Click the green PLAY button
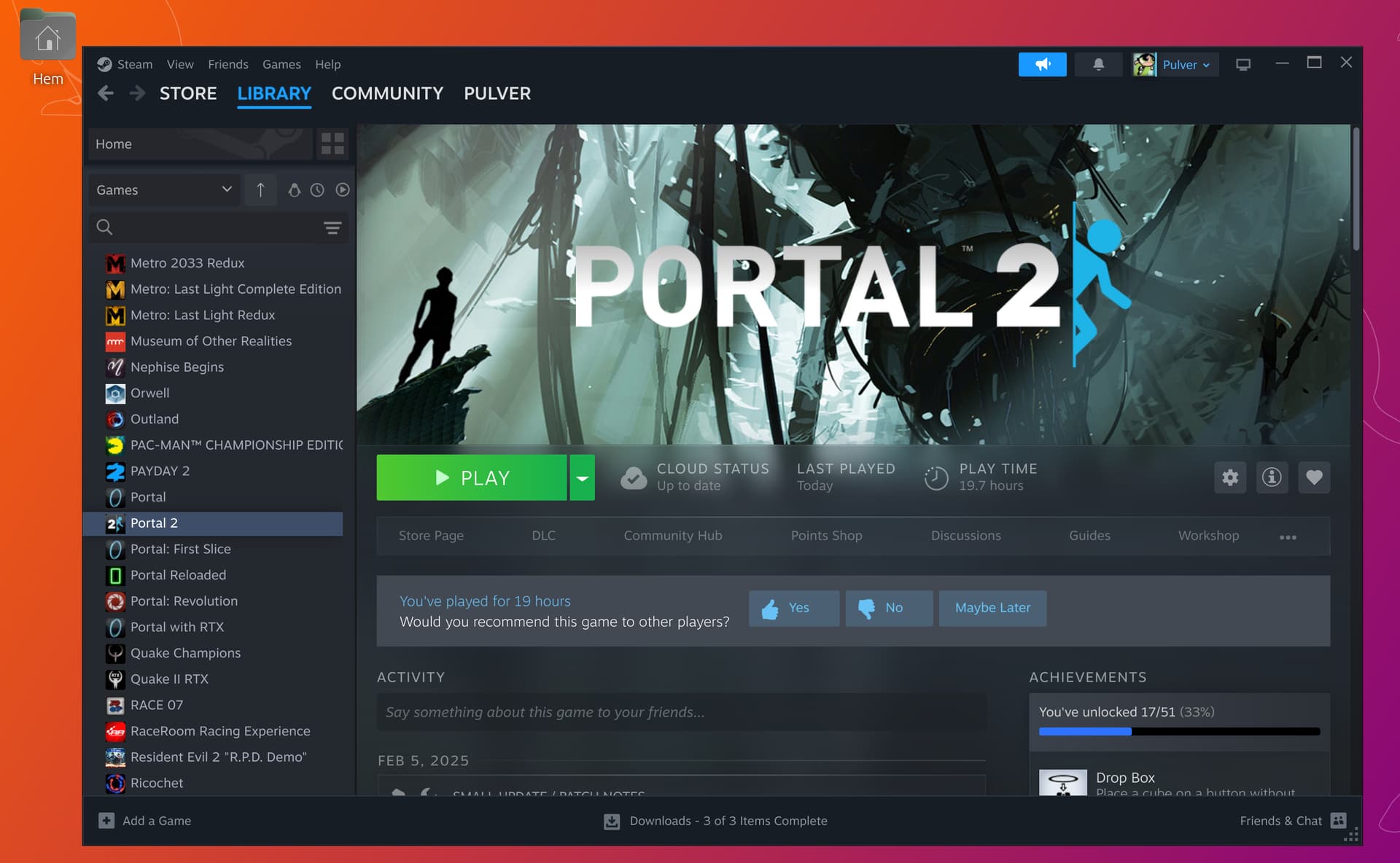 point(472,478)
